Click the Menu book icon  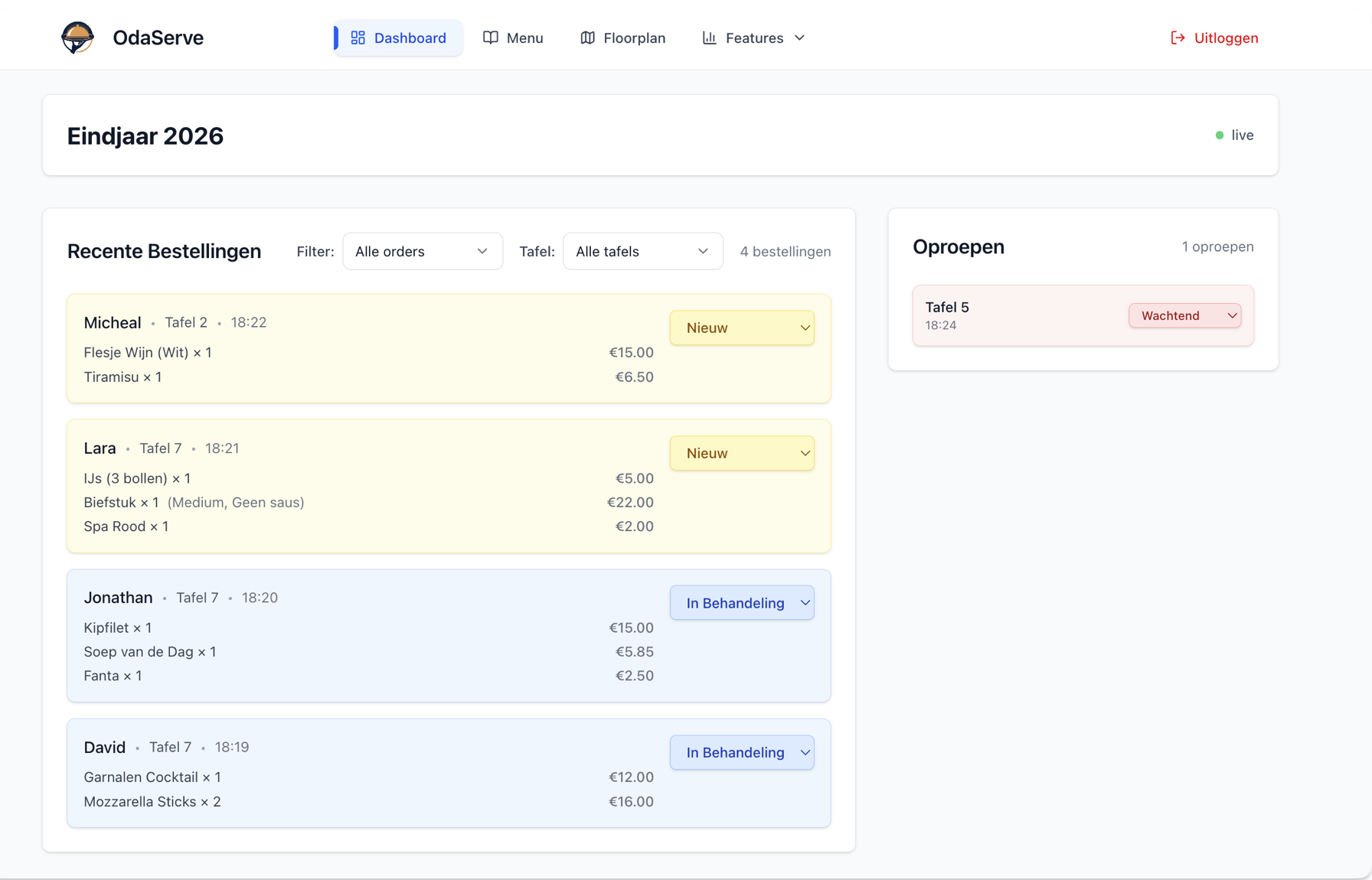pos(491,37)
